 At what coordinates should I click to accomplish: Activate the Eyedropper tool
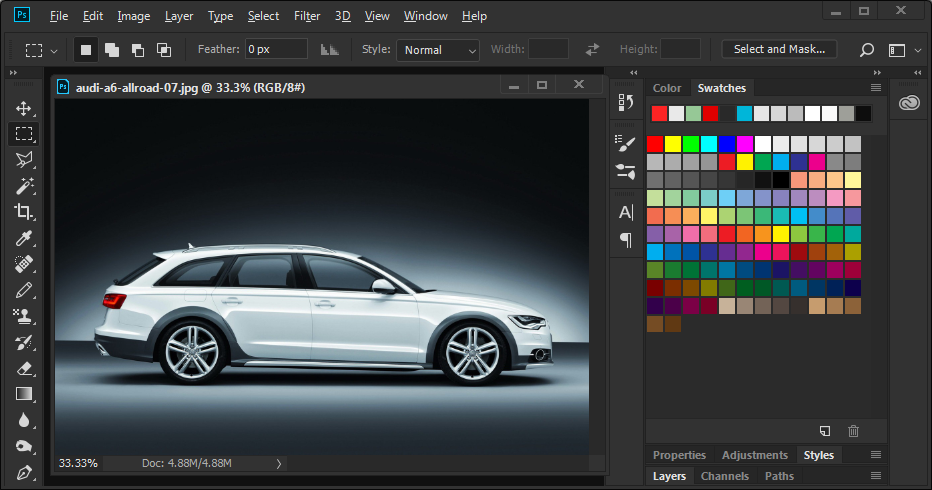[24, 238]
